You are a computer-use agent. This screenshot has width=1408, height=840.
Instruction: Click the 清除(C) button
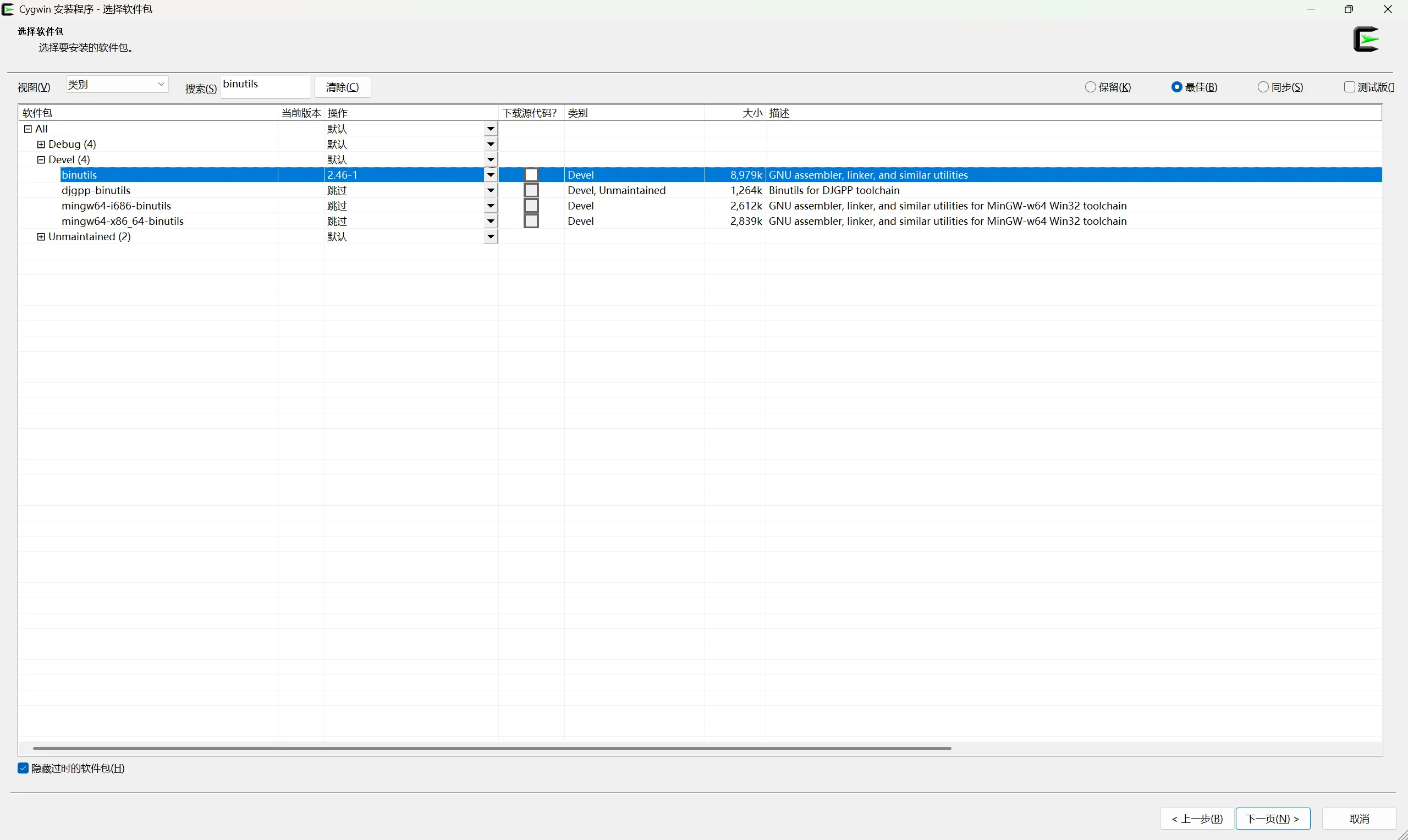click(x=343, y=87)
